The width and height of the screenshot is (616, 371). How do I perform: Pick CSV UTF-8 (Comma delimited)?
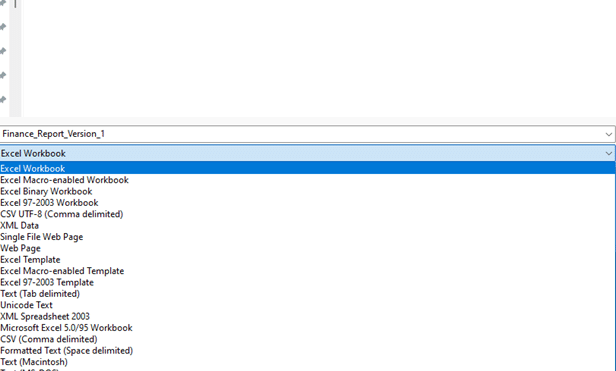pyautogui.click(x=308, y=214)
